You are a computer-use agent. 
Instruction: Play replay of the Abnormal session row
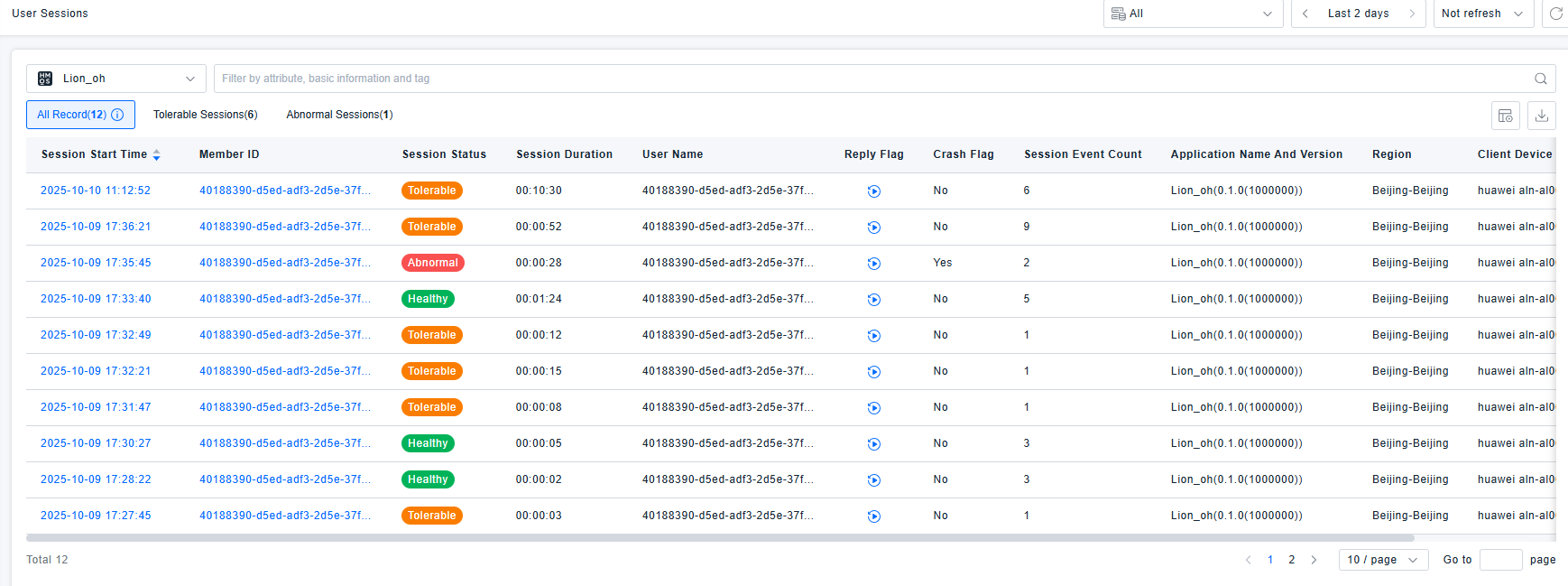(x=874, y=264)
